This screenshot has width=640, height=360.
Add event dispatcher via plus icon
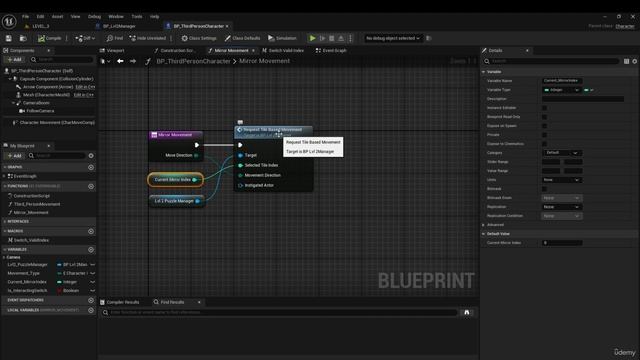click(91, 300)
